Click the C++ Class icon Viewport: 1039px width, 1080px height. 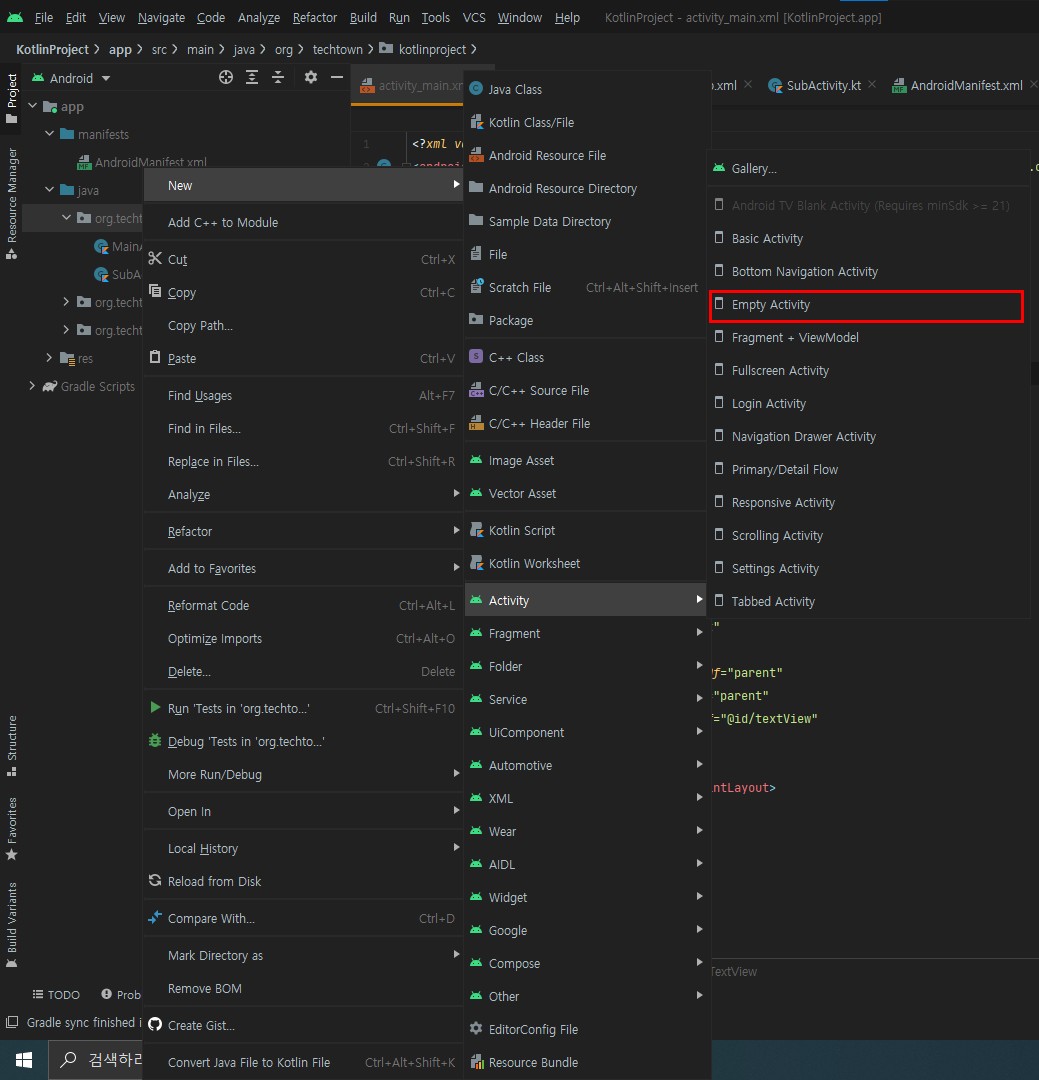point(476,357)
